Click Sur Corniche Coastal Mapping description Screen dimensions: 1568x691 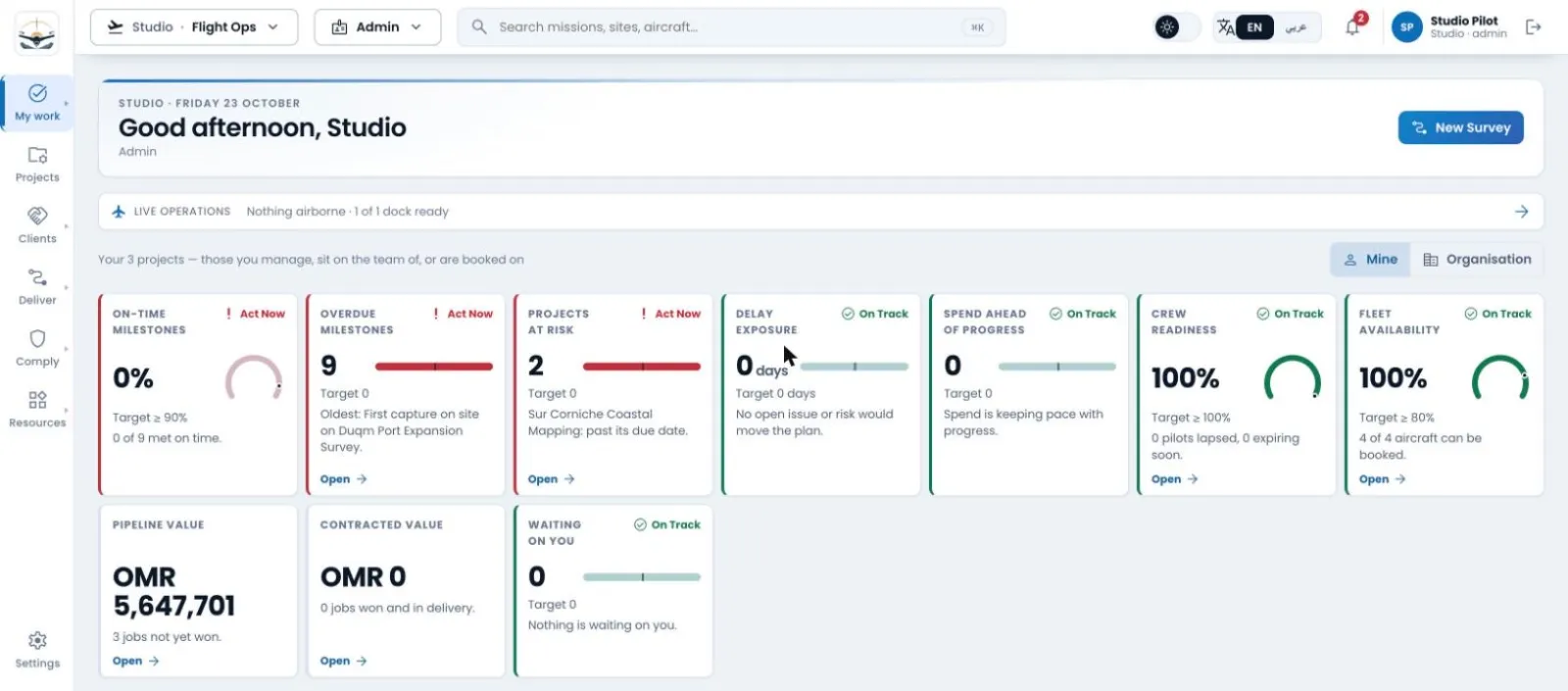coord(608,422)
